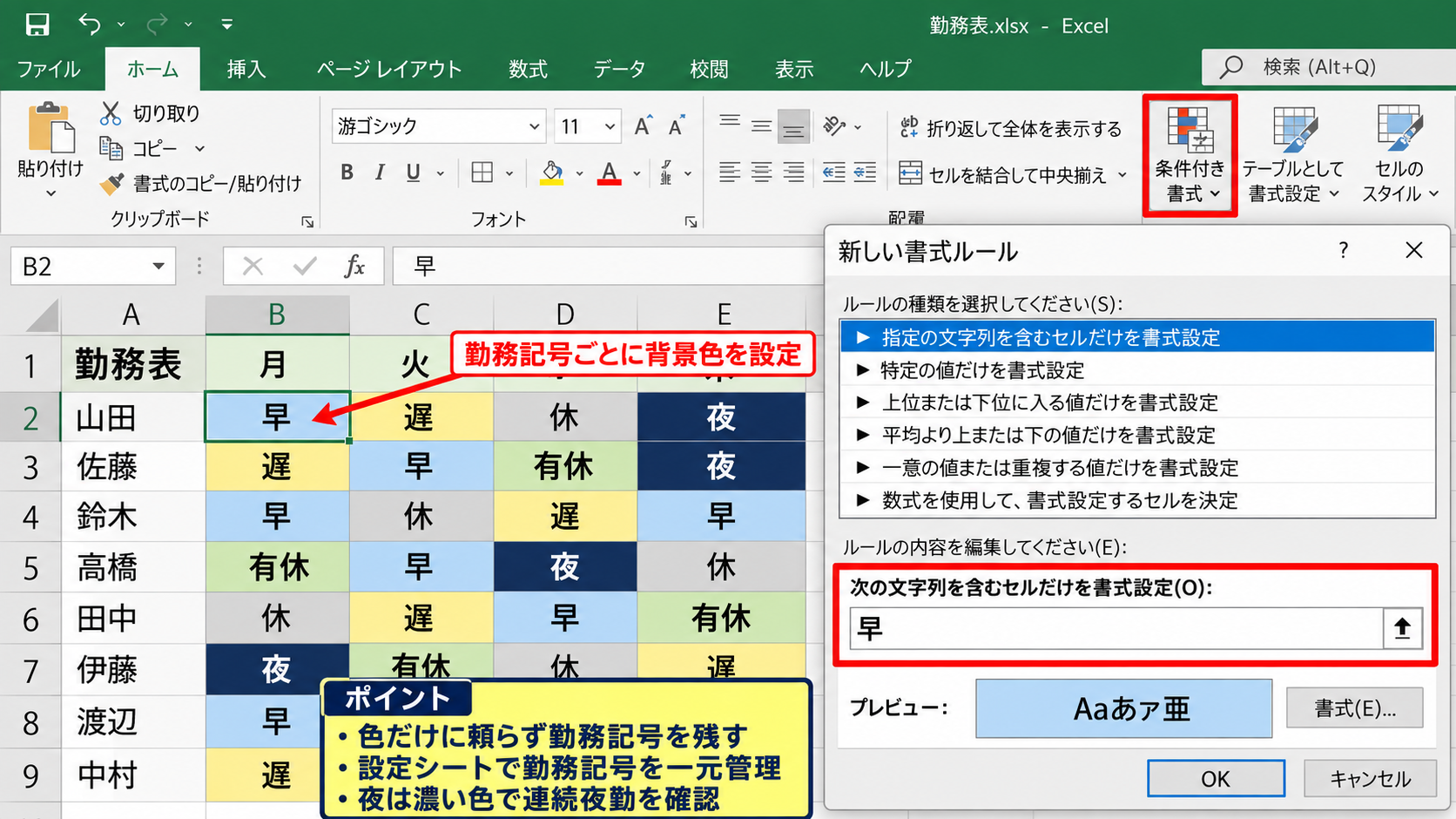1456x819 pixels.
Task: Click the Redo arrow icon
Action: coord(157,24)
